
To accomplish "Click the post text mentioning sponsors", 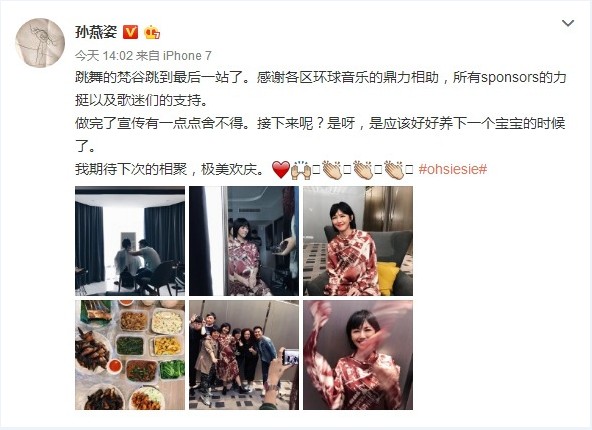I will (320, 88).
